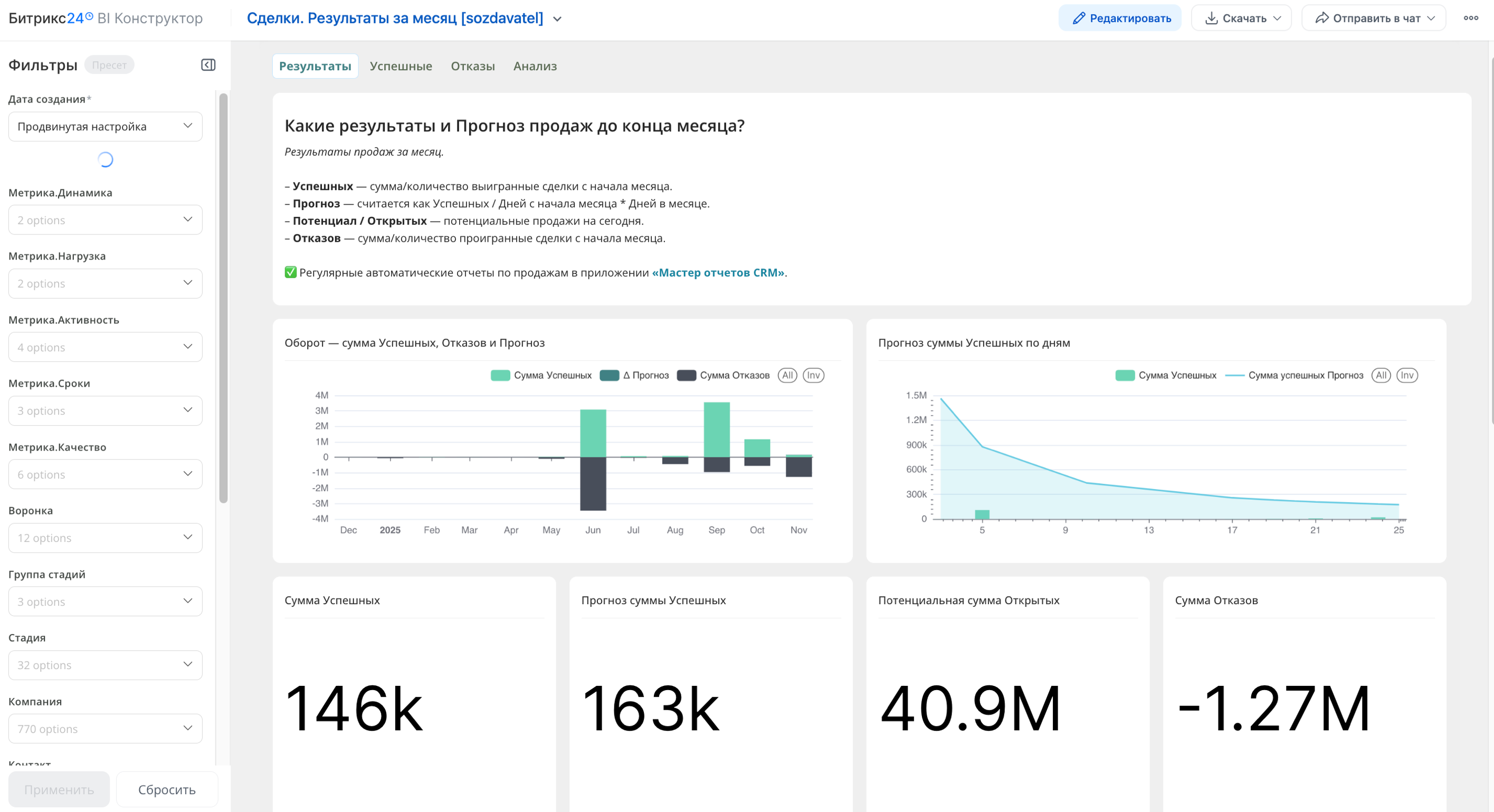Expand the Воронка 12 options dropdown
The image size is (1494, 812).
[x=105, y=538]
